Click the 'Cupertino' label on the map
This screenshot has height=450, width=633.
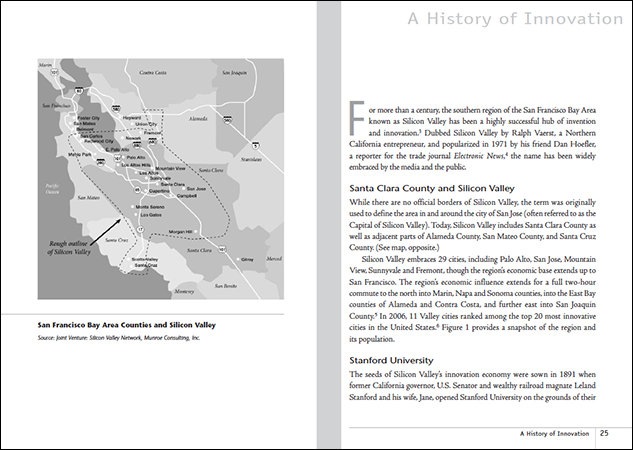(x=159, y=191)
